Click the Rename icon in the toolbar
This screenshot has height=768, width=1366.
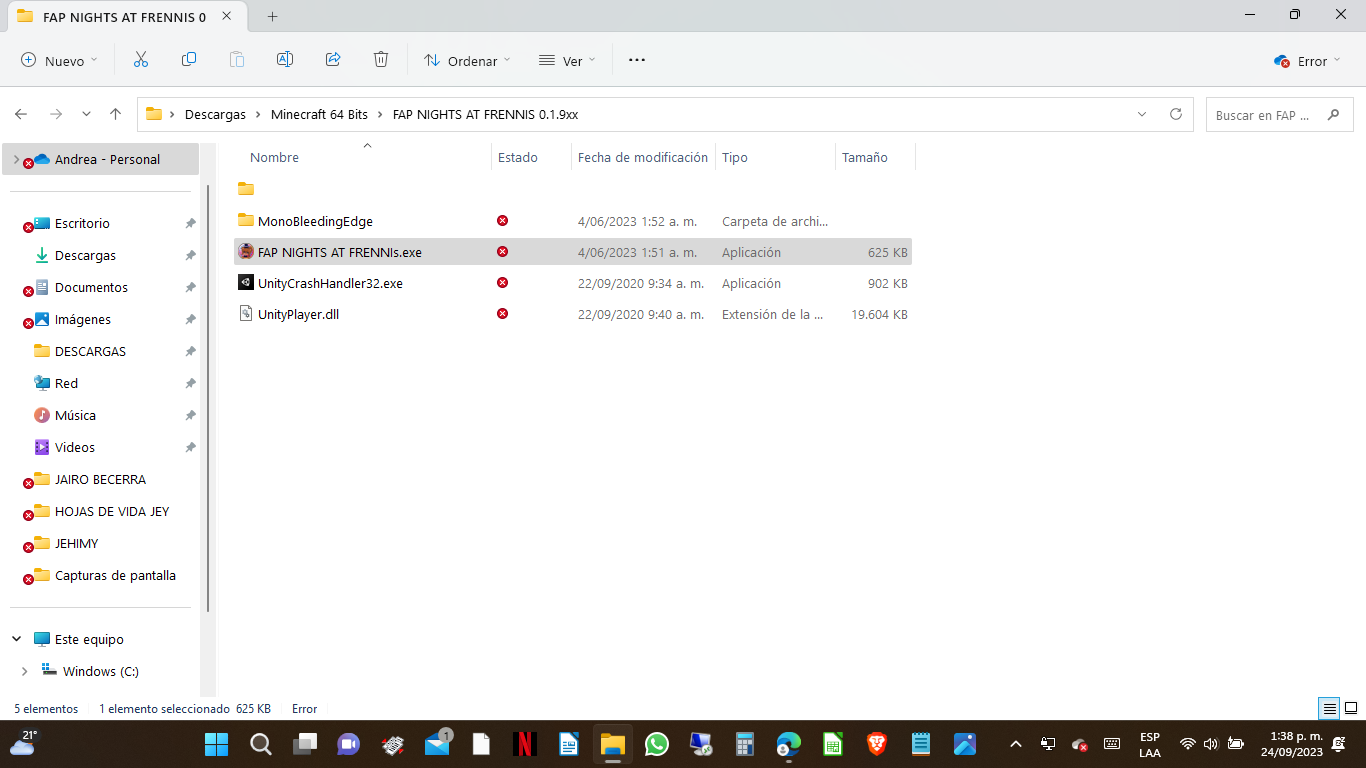(x=285, y=60)
